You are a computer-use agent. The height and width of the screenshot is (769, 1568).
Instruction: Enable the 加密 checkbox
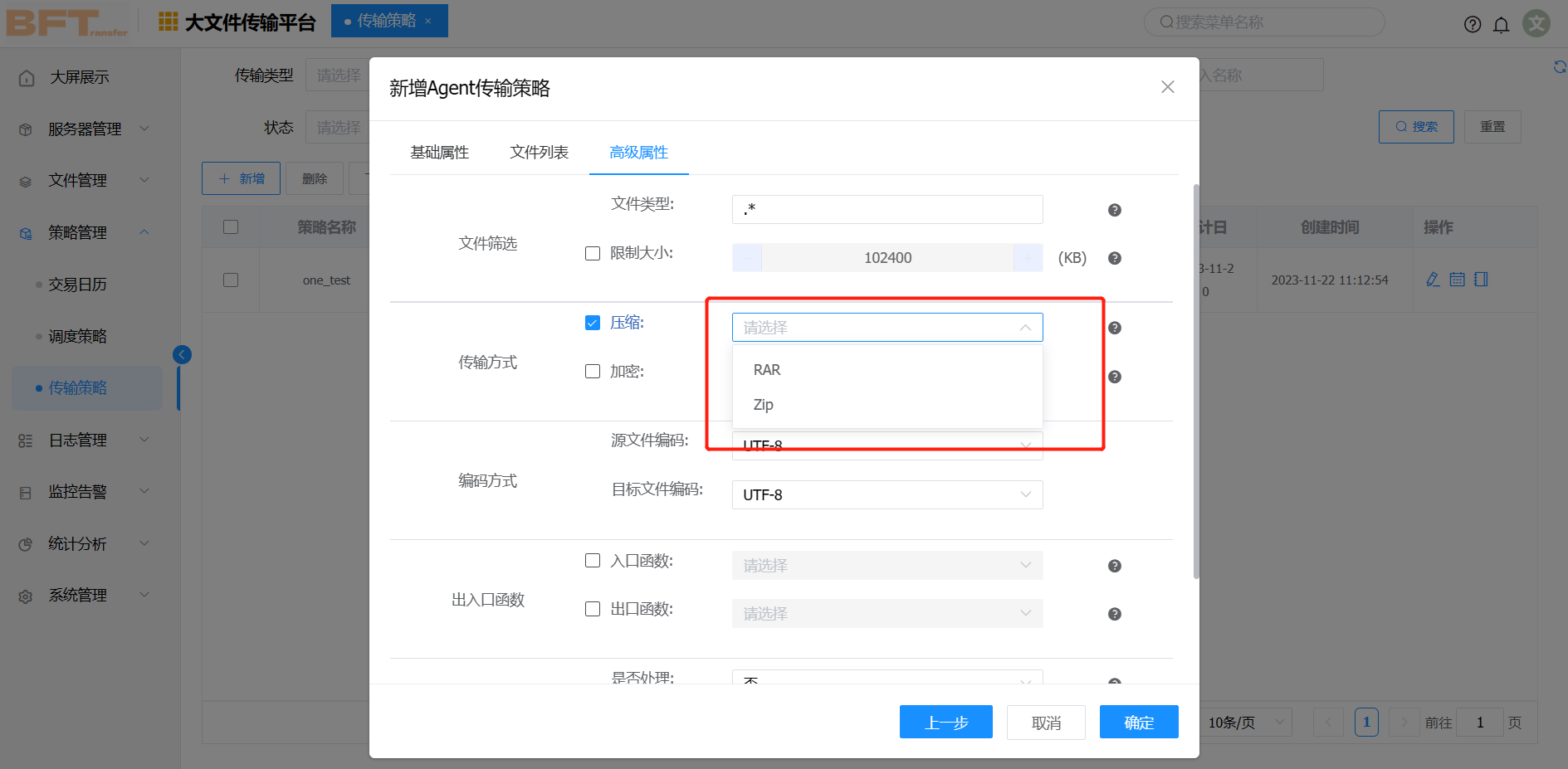[x=593, y=371]
